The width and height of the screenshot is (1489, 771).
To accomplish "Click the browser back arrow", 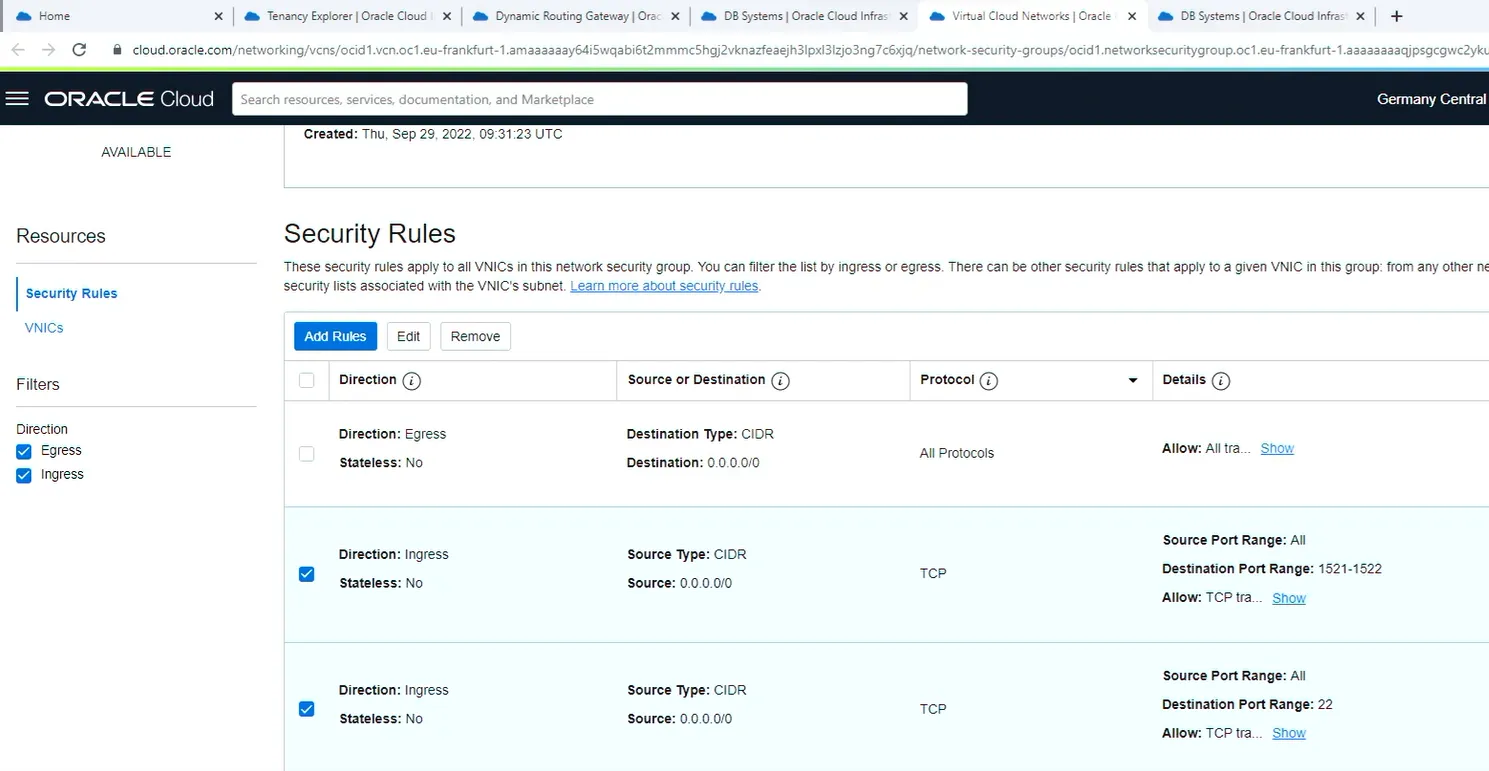I will click(x=18, y=49).
